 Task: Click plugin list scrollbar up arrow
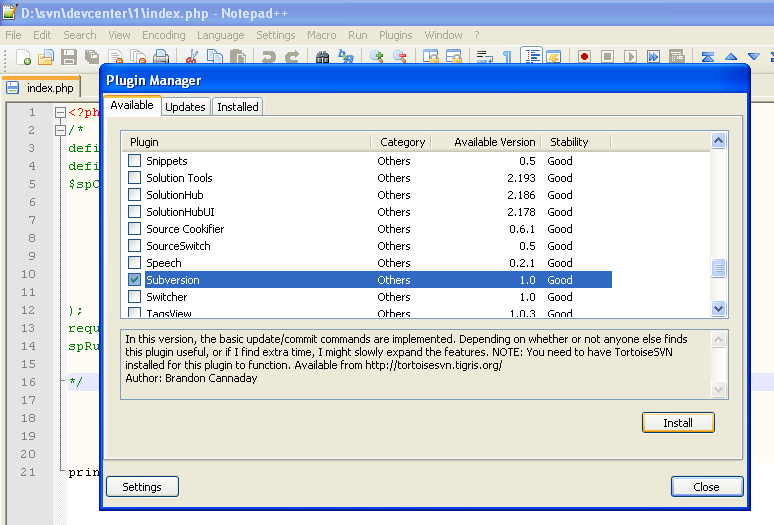(718, 141)
